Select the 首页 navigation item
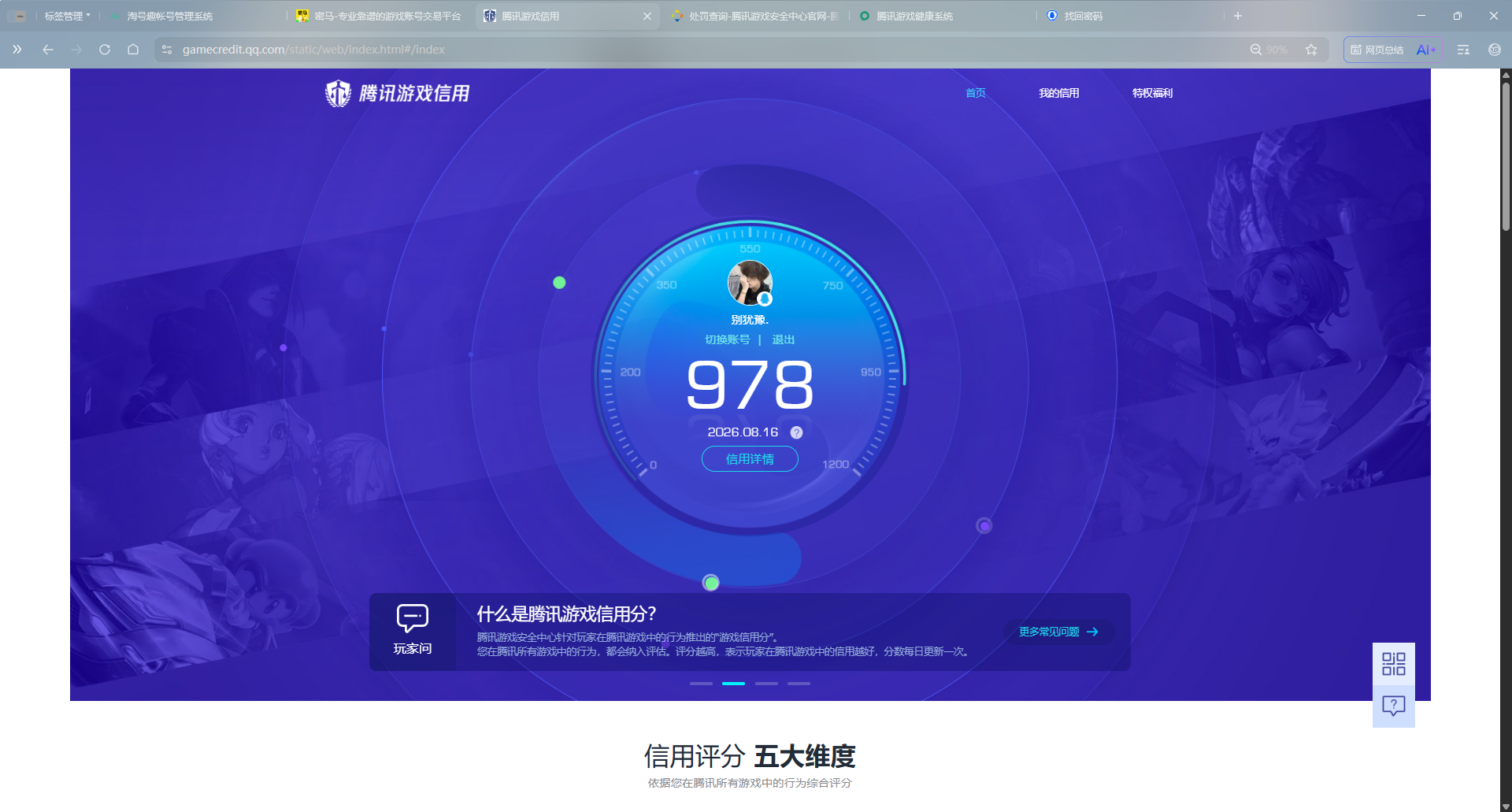This screenshot has width=1512, height=812. (x=976, y=93)
